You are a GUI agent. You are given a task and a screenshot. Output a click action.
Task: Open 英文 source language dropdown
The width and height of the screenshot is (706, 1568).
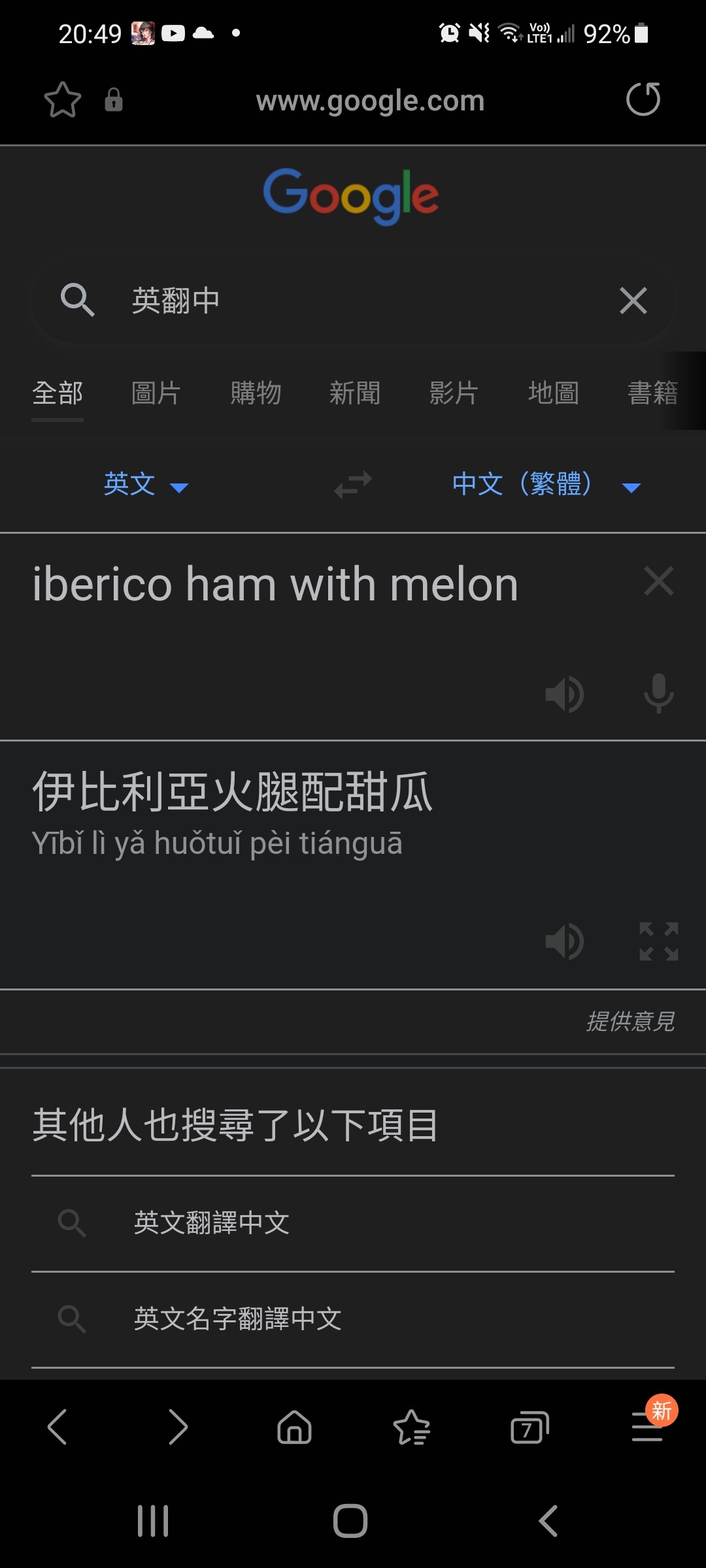(x=146, y=485)
